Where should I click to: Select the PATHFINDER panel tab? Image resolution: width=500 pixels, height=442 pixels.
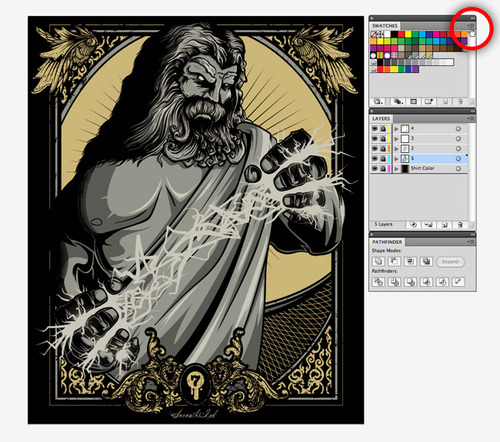[387, 242]
